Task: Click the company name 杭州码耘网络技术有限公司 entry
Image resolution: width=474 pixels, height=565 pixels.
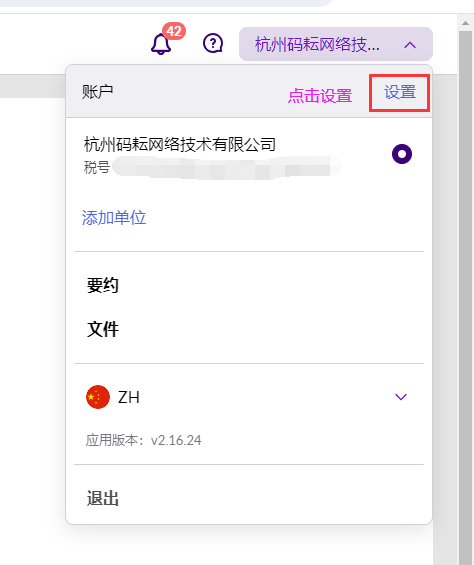Action: tap(180, 144)
